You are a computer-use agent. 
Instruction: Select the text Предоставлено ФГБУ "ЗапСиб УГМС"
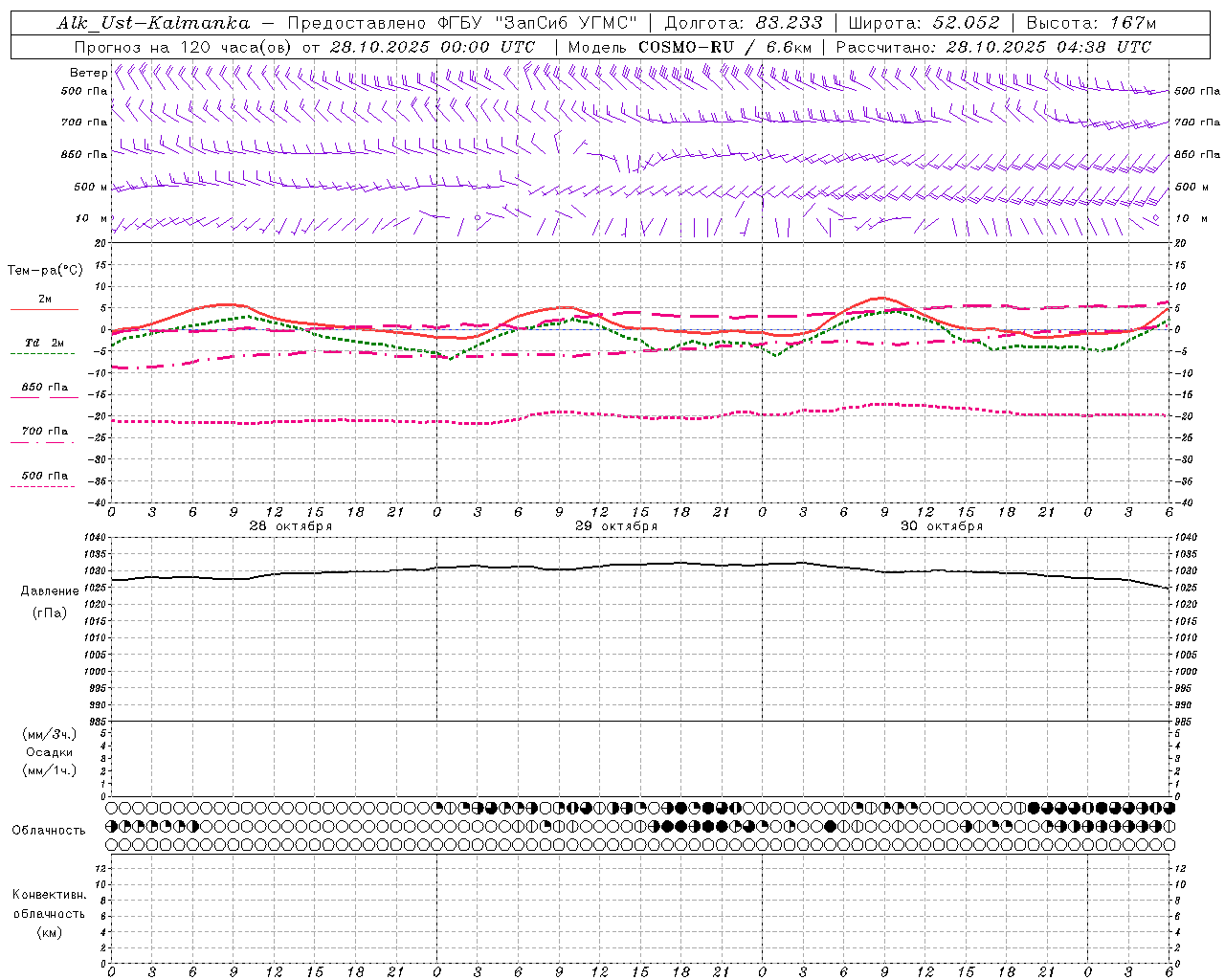tap(463, 23)
